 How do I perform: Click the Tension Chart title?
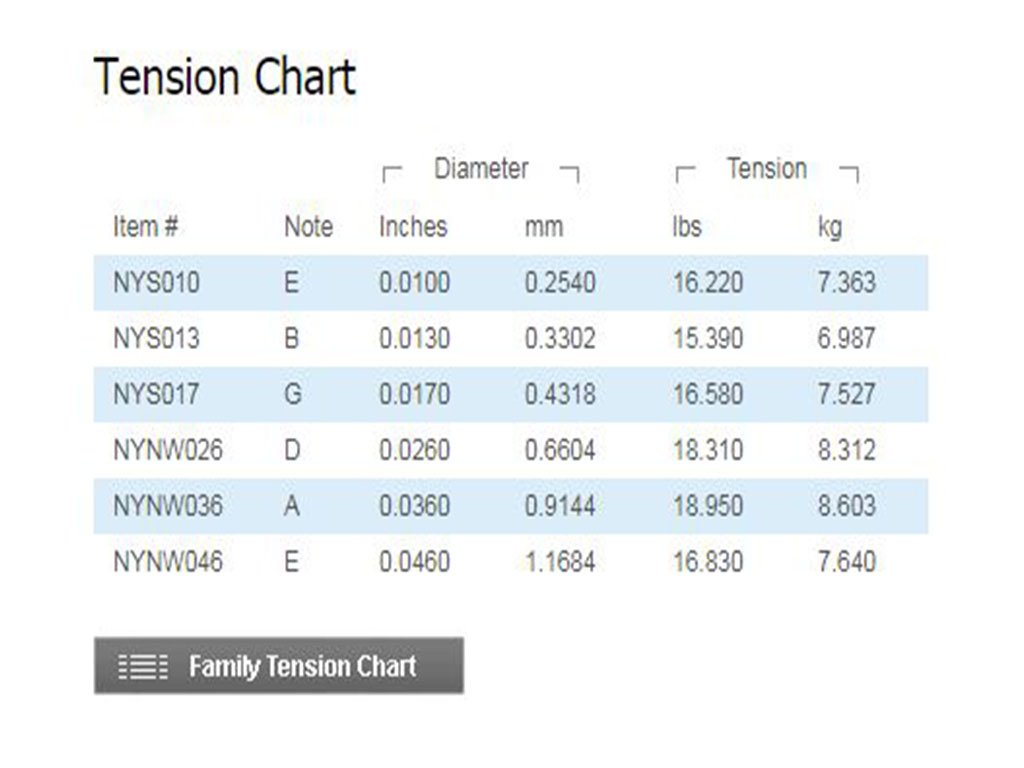pyautogui.click(x=225, y=76)
